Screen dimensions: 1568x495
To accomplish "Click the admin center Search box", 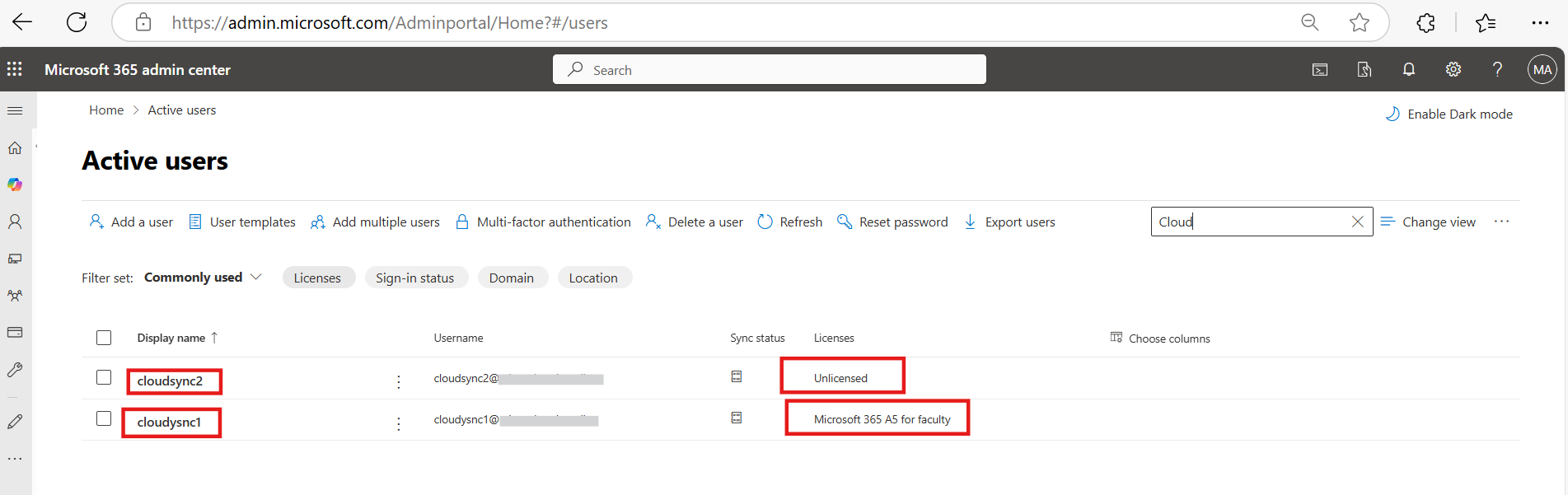I will [x=770, y=69].
